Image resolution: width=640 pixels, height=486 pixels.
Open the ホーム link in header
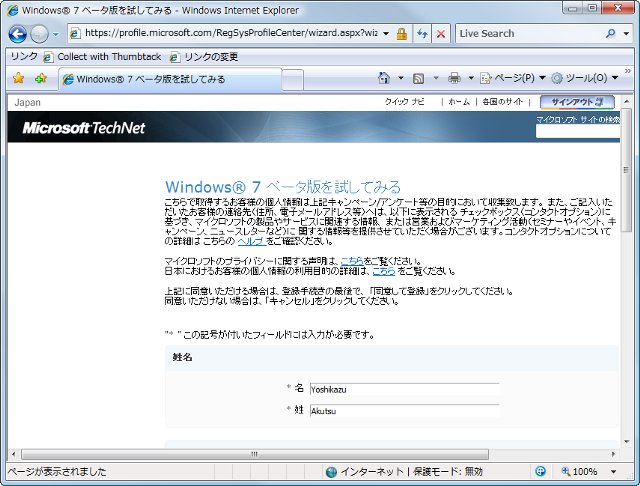pyautogui.click(x=459, y=102)
